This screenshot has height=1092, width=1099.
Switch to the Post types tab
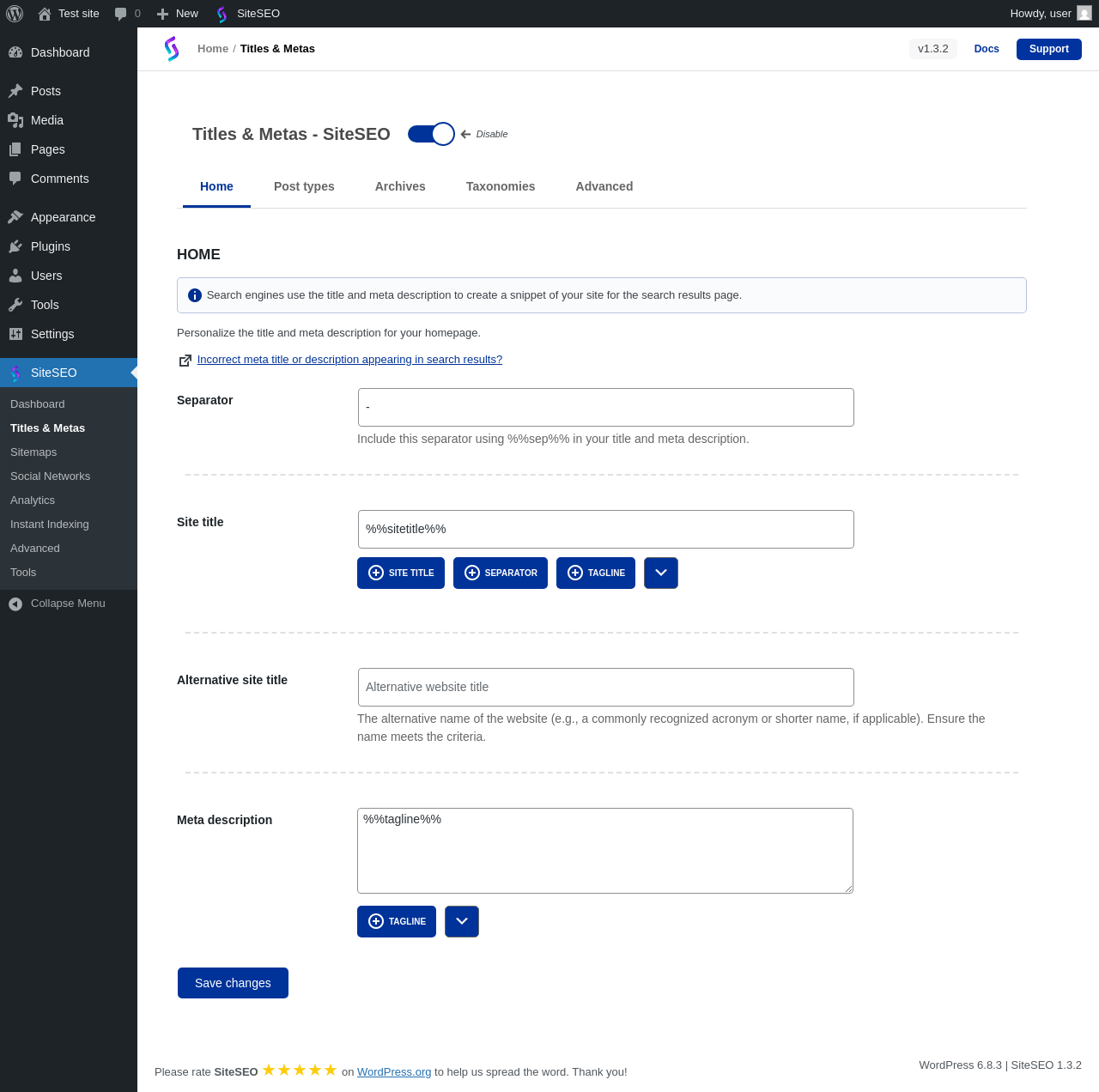pos(304,186)
